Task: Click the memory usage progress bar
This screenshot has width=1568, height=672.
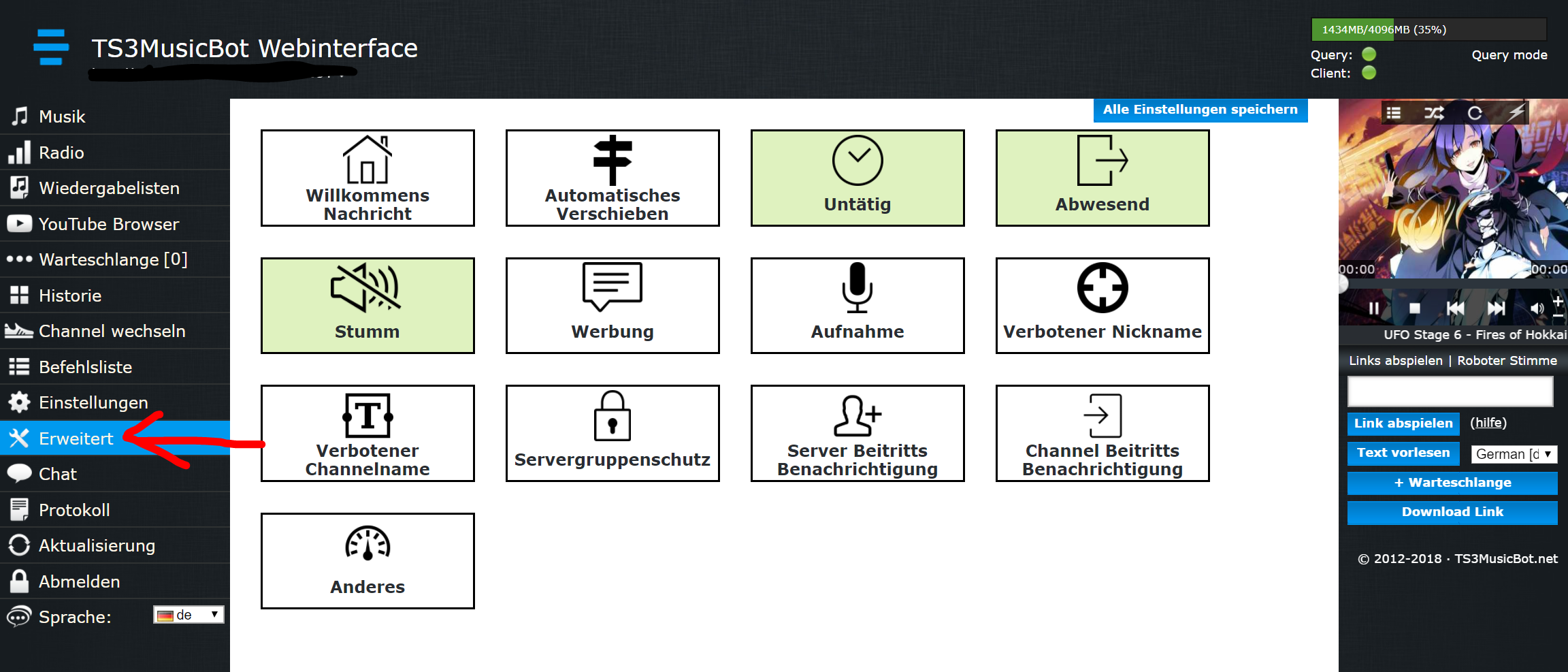Action: pyautogui.click(x=1429, y=30)
